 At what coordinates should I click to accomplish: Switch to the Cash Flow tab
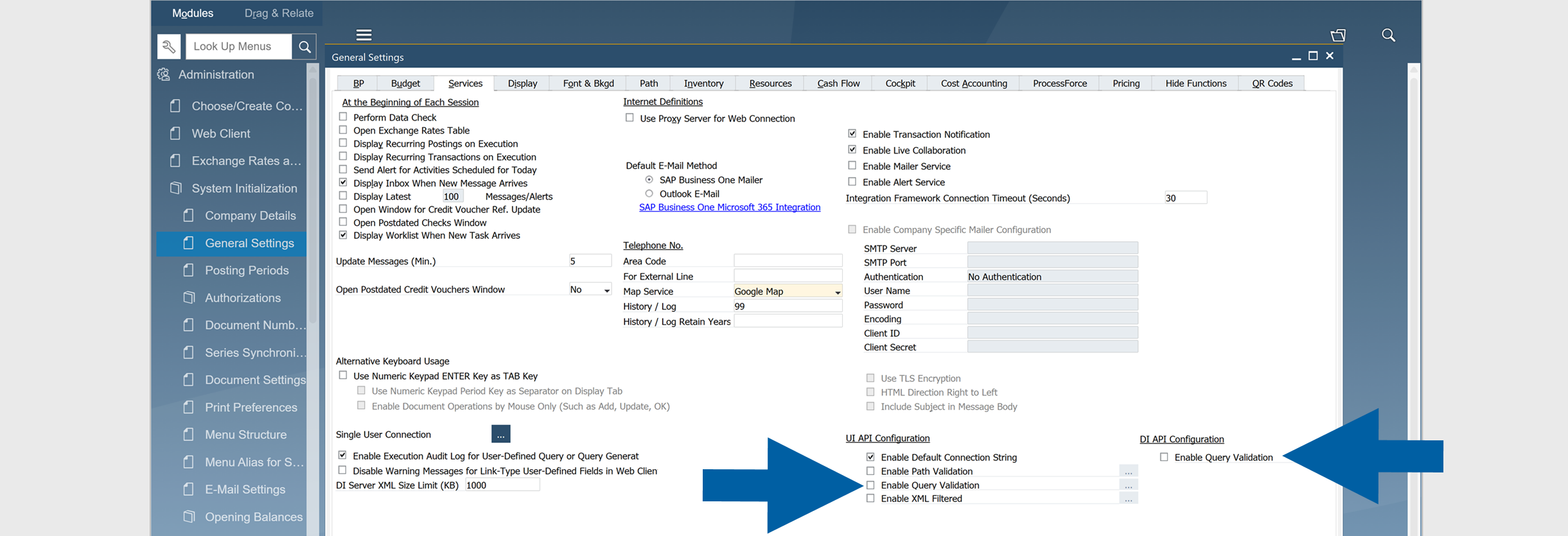pyautogui.click(x=838, y=83)
